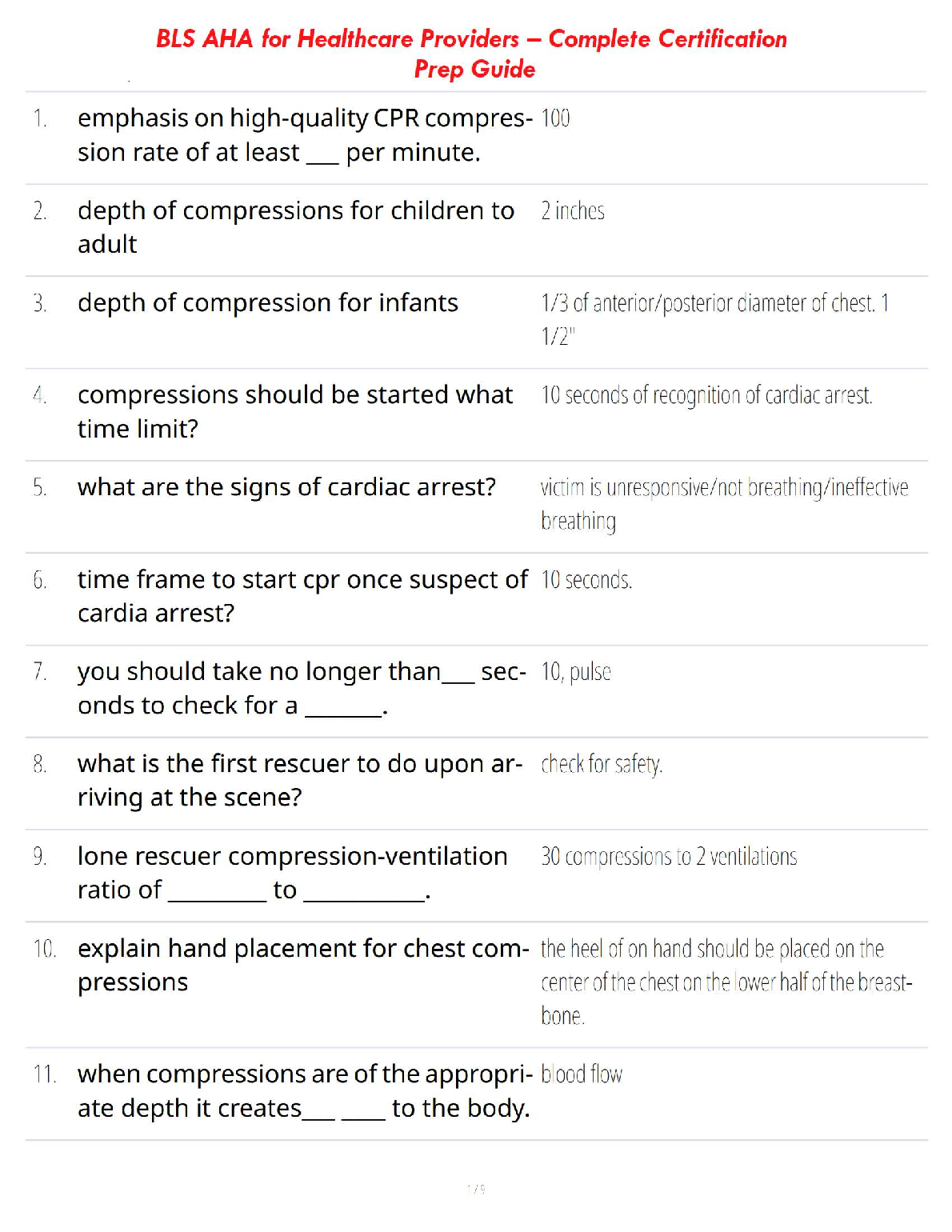Select the answer "100" for question 1

click(555, 118)
